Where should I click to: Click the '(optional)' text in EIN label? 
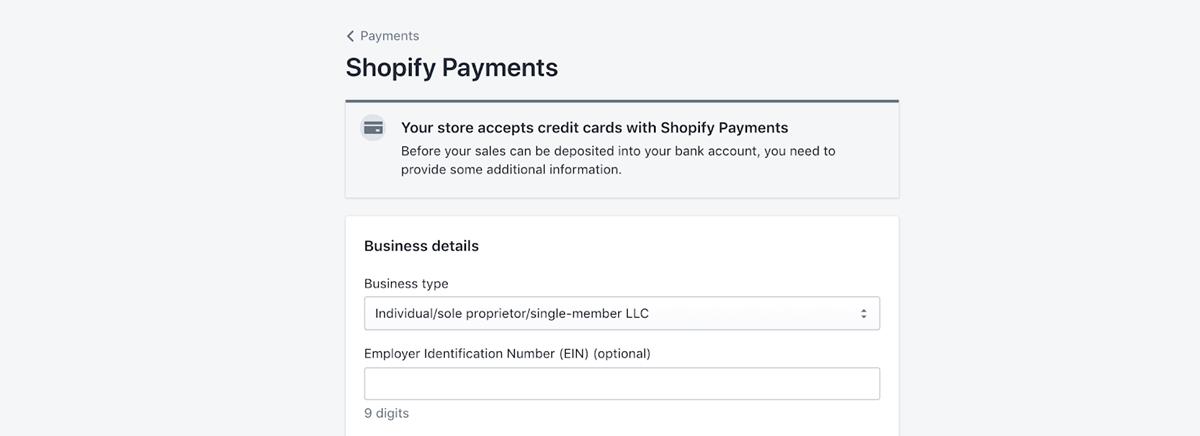click(x=622, y=354)
